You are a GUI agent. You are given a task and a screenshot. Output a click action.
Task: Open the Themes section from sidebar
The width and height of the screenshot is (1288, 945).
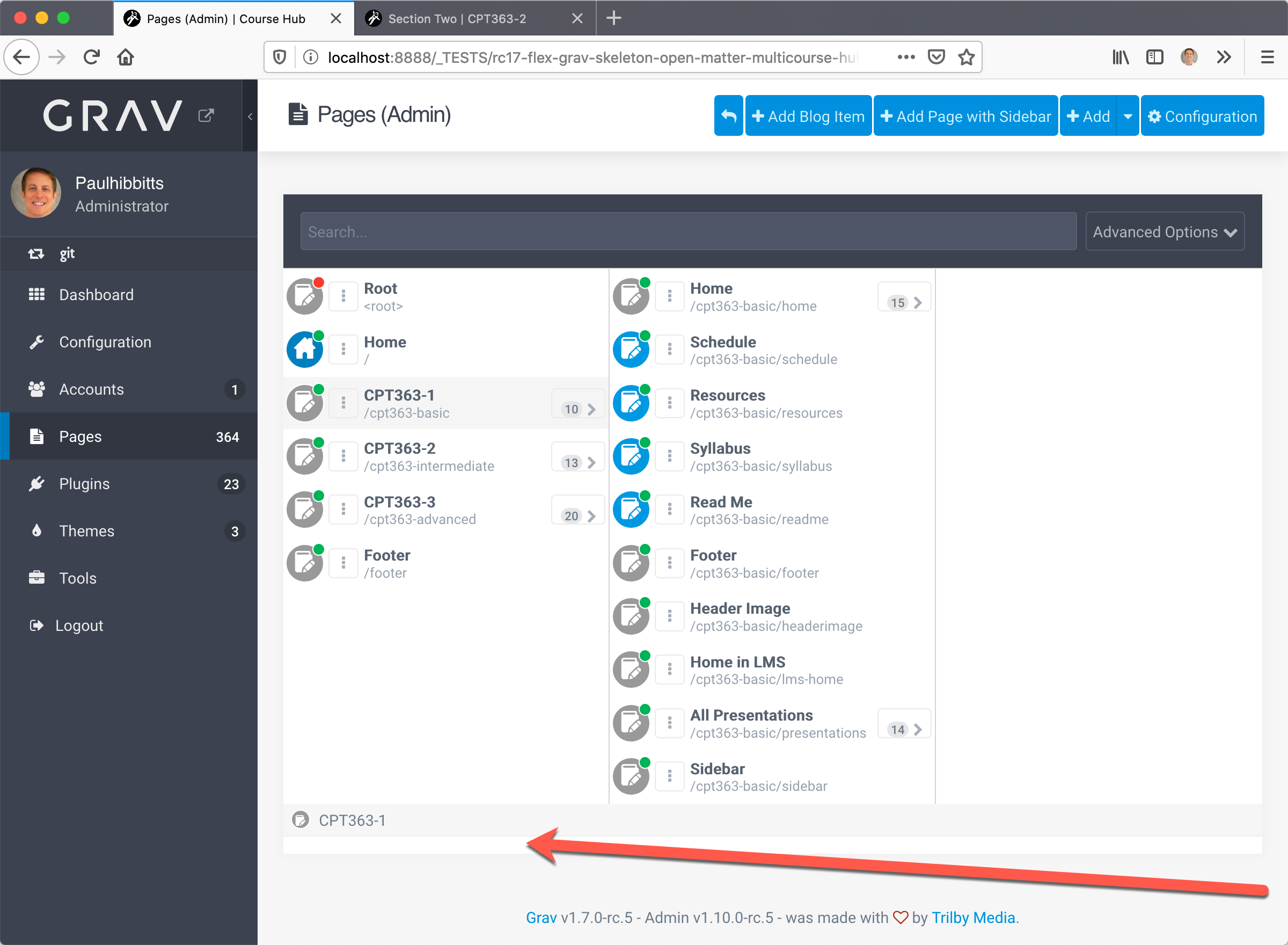click(x=86, y=530)
